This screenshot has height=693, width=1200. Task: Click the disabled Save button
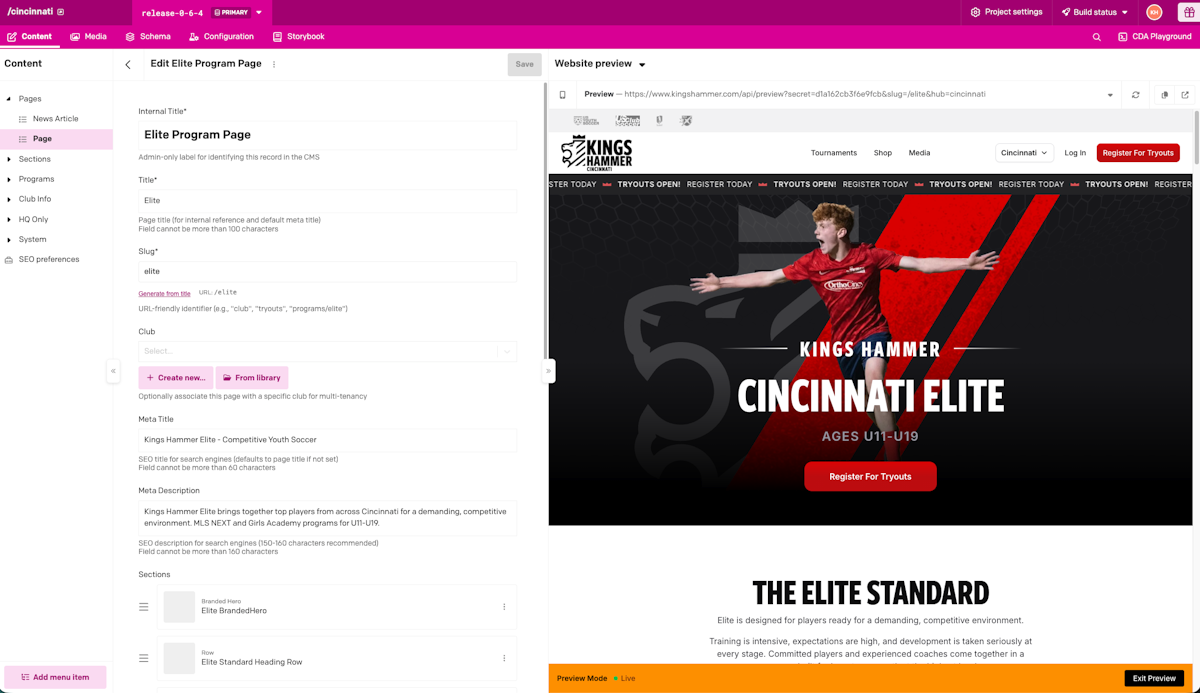(524, 64)
